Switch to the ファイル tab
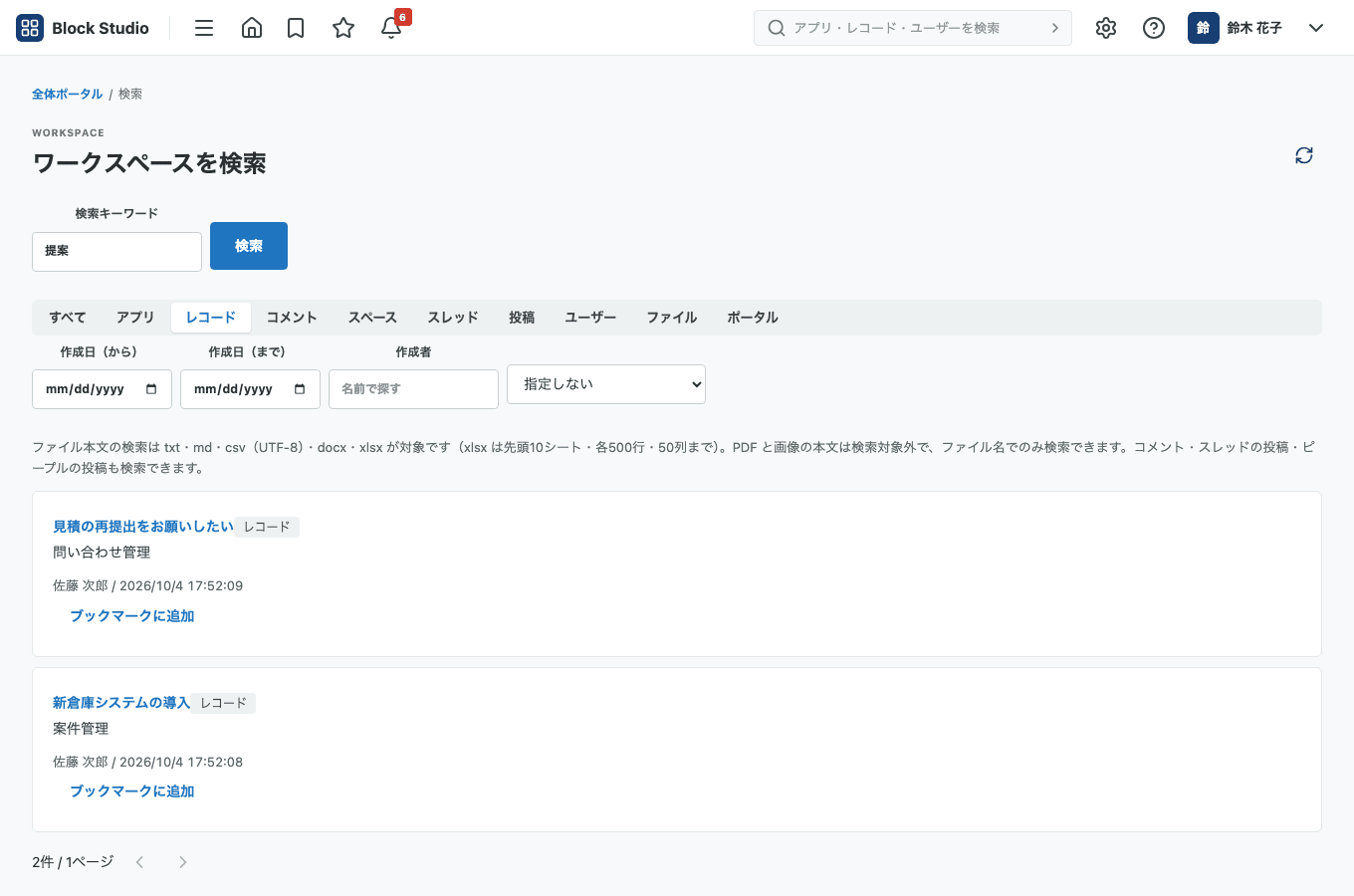This screenshot has width=1354, height=896. click(x=672, y=318)
